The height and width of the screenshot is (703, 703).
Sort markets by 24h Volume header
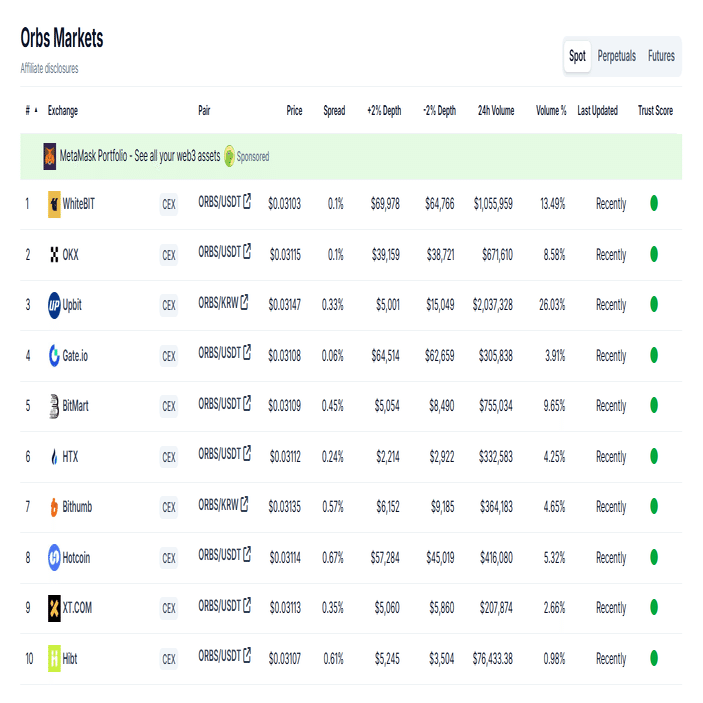(x=496, y=111)
